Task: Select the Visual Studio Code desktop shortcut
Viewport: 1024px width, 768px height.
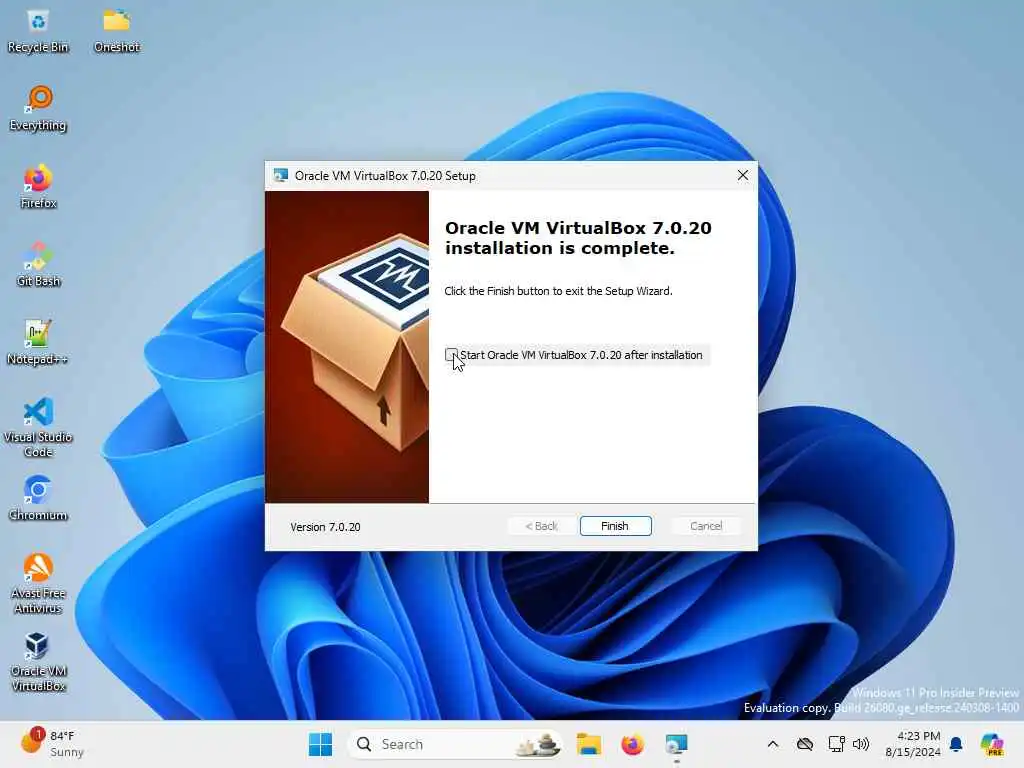Action: (38, 427)
